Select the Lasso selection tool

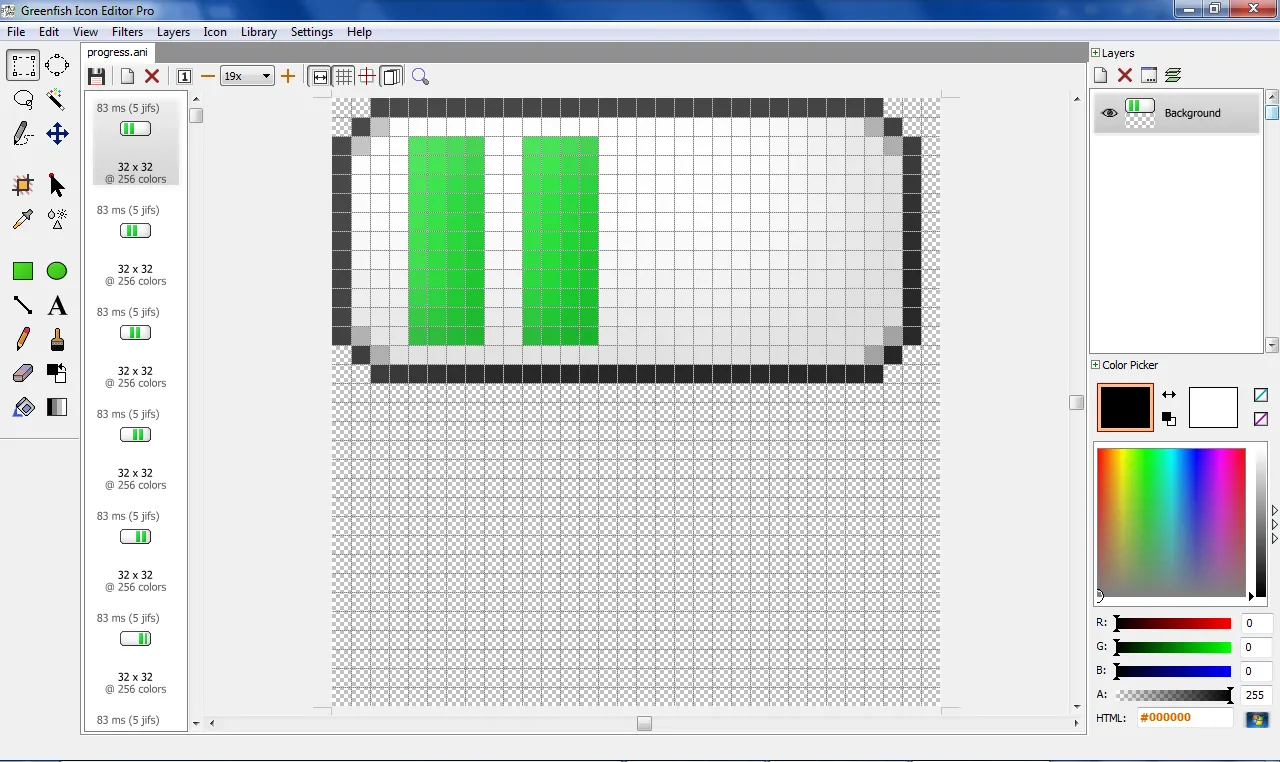pos(24,100)
